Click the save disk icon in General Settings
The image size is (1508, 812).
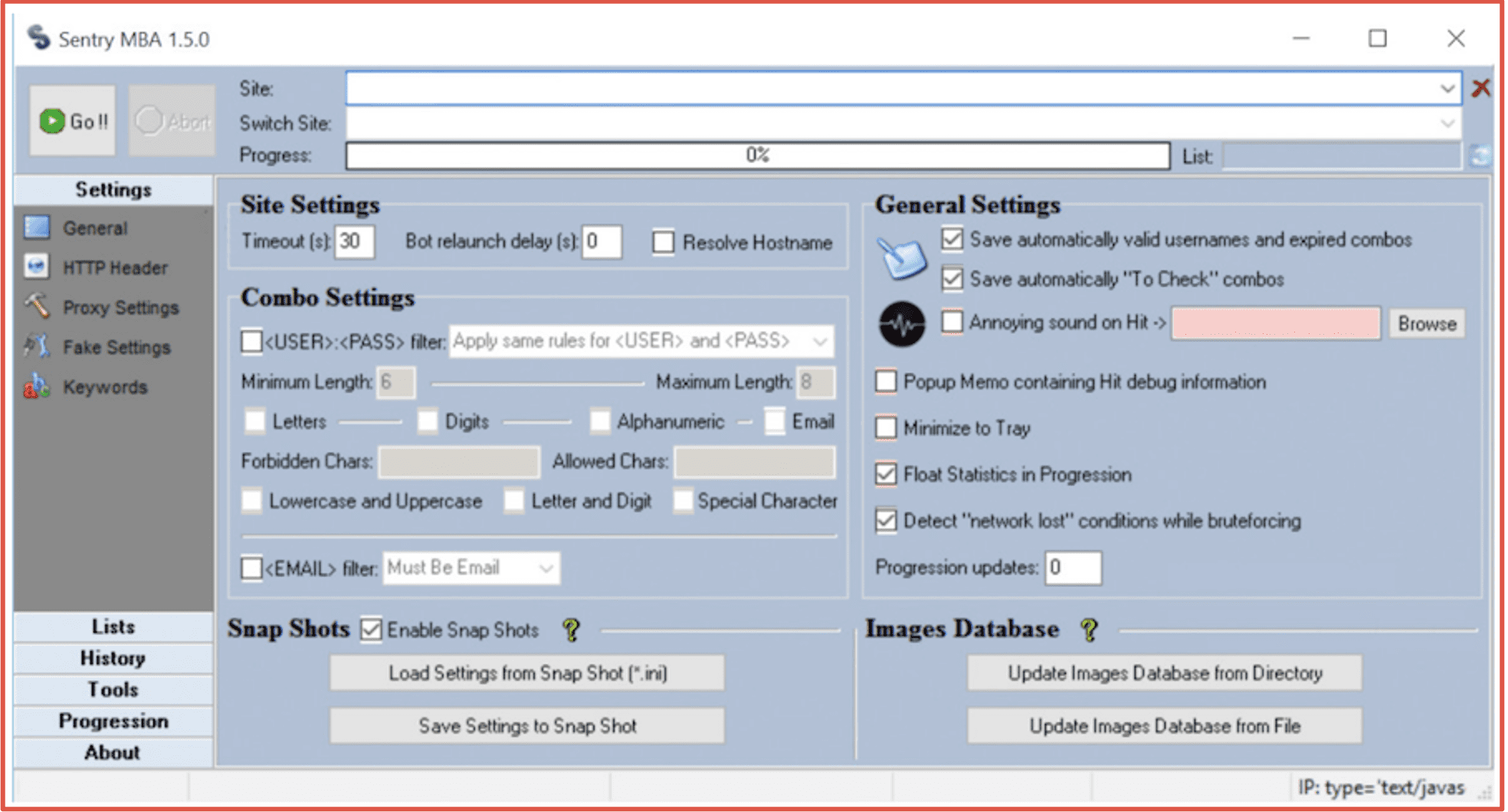pos(902,258)
